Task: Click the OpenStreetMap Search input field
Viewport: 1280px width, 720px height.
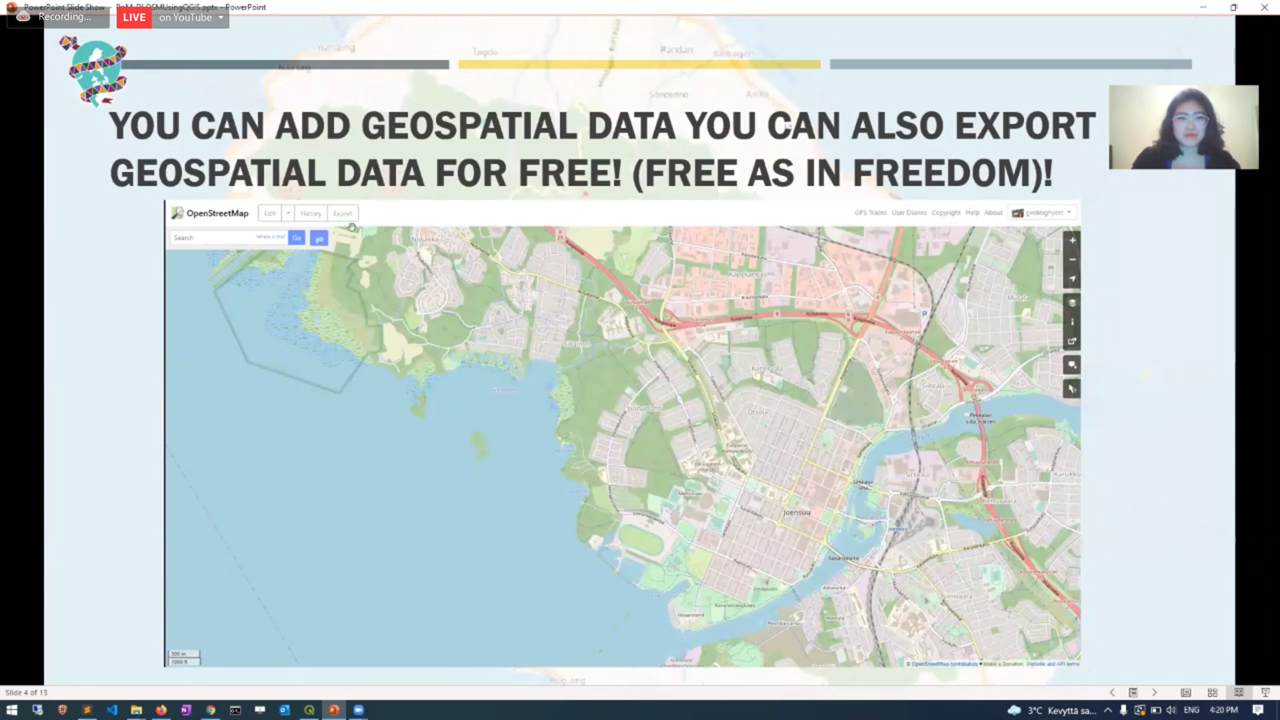Action: (x=228, y=237)
